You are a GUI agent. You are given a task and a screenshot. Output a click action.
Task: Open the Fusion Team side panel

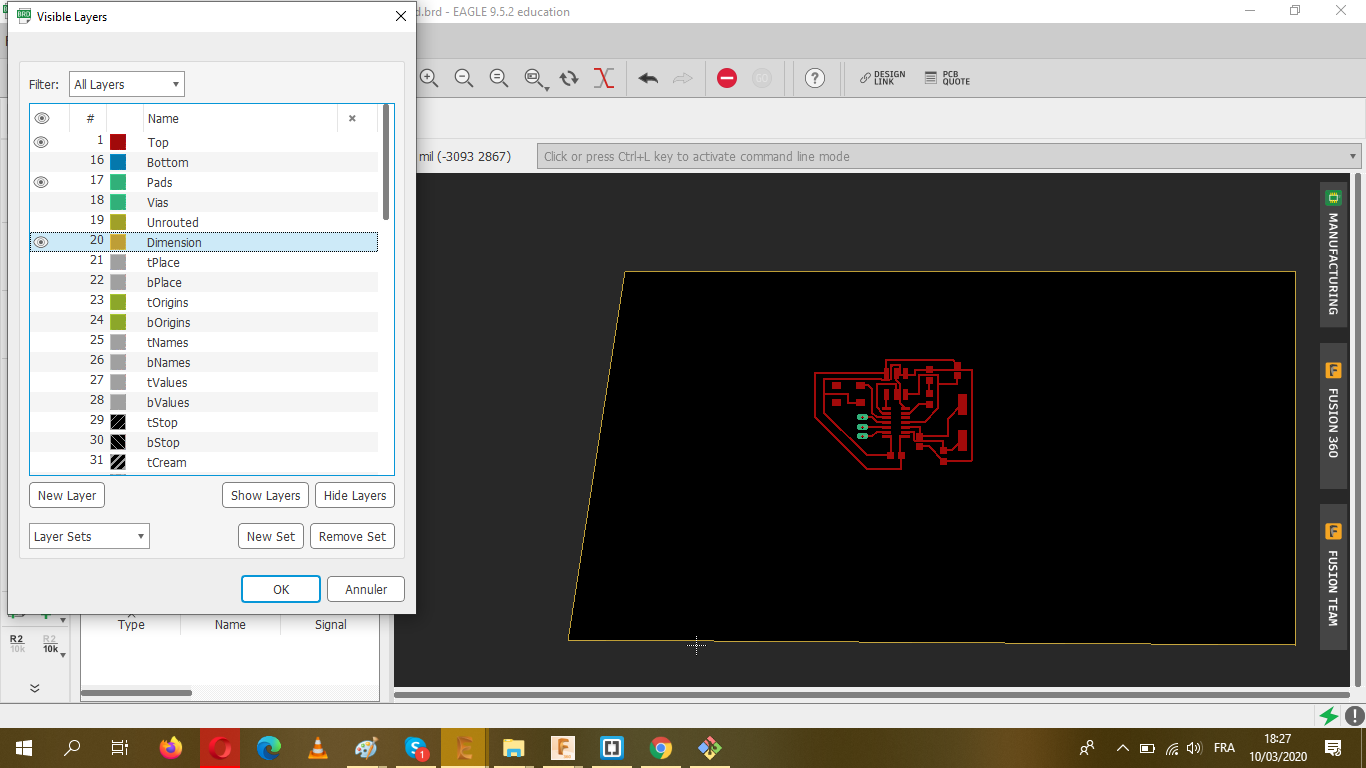(x=1333, y=577)
